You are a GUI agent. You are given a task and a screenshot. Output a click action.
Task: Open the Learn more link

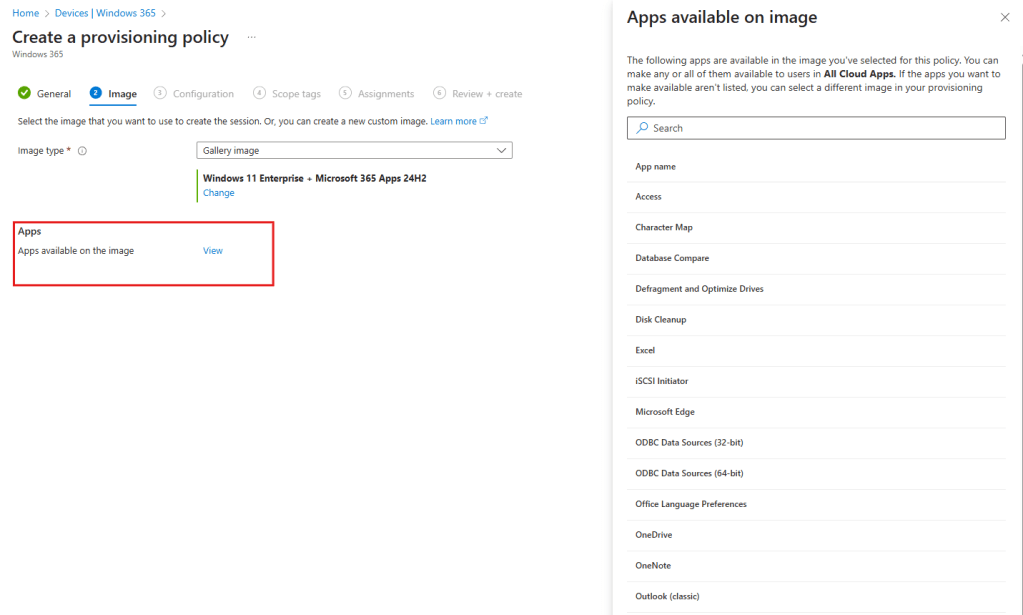tap(453, 121)
